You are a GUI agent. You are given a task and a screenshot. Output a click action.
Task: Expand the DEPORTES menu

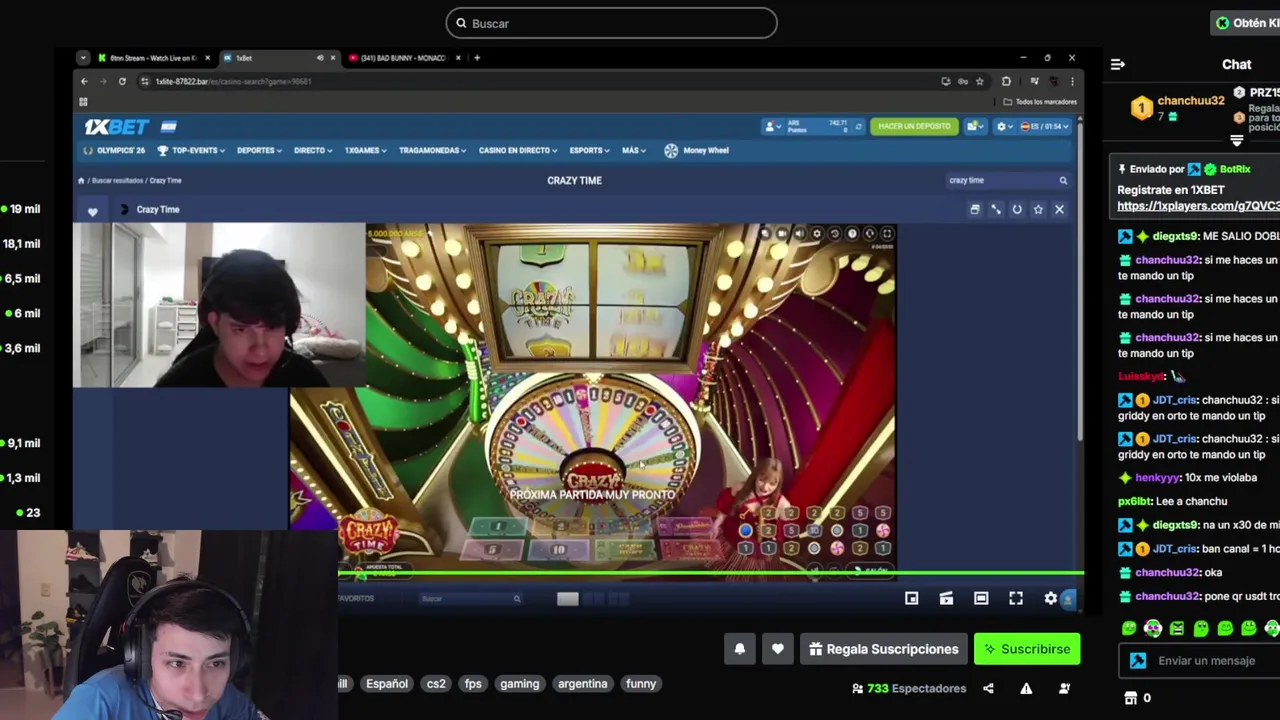pos(260,150)
